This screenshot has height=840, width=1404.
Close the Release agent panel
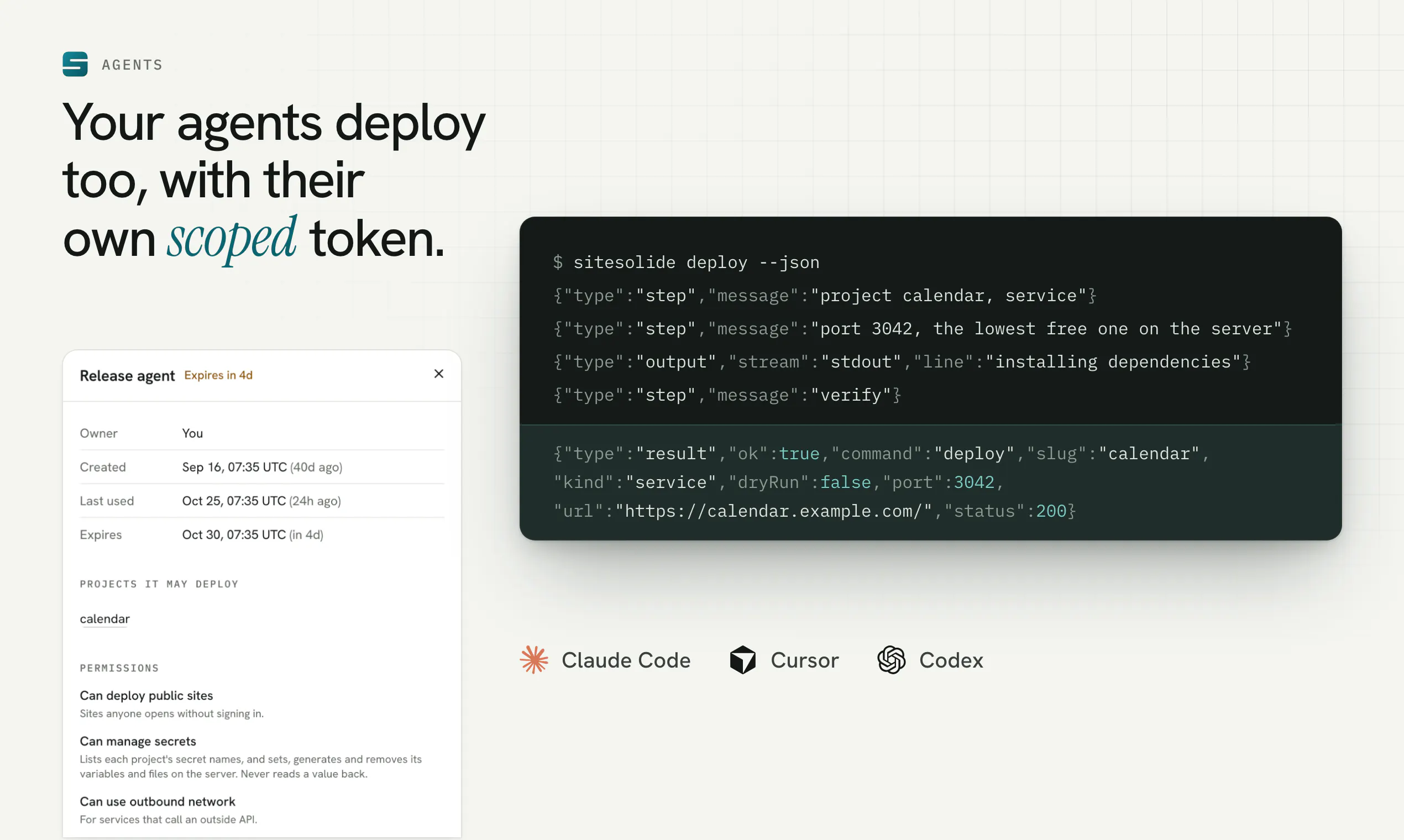(x=439, y=374)
